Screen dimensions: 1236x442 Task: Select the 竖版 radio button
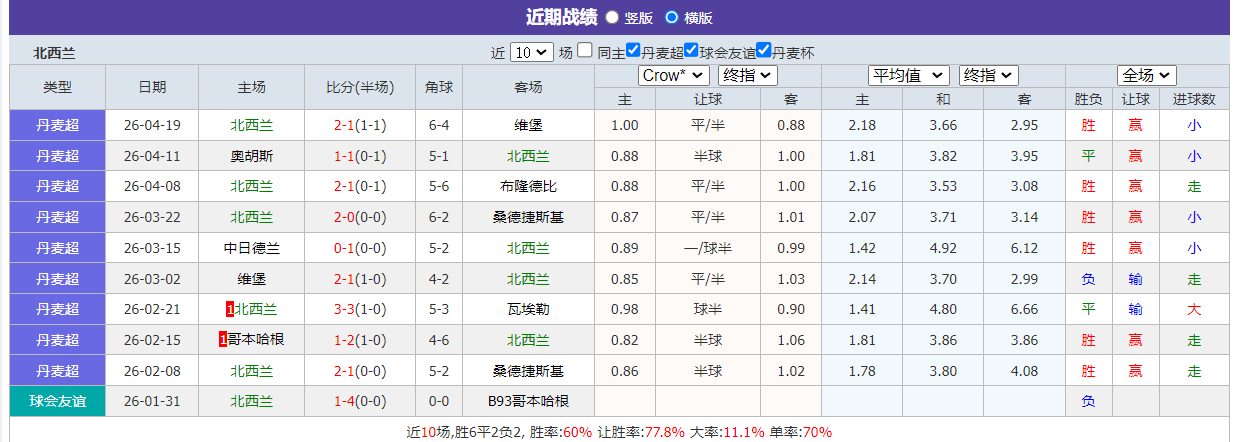pyautogui.click(x=612, y=17)
